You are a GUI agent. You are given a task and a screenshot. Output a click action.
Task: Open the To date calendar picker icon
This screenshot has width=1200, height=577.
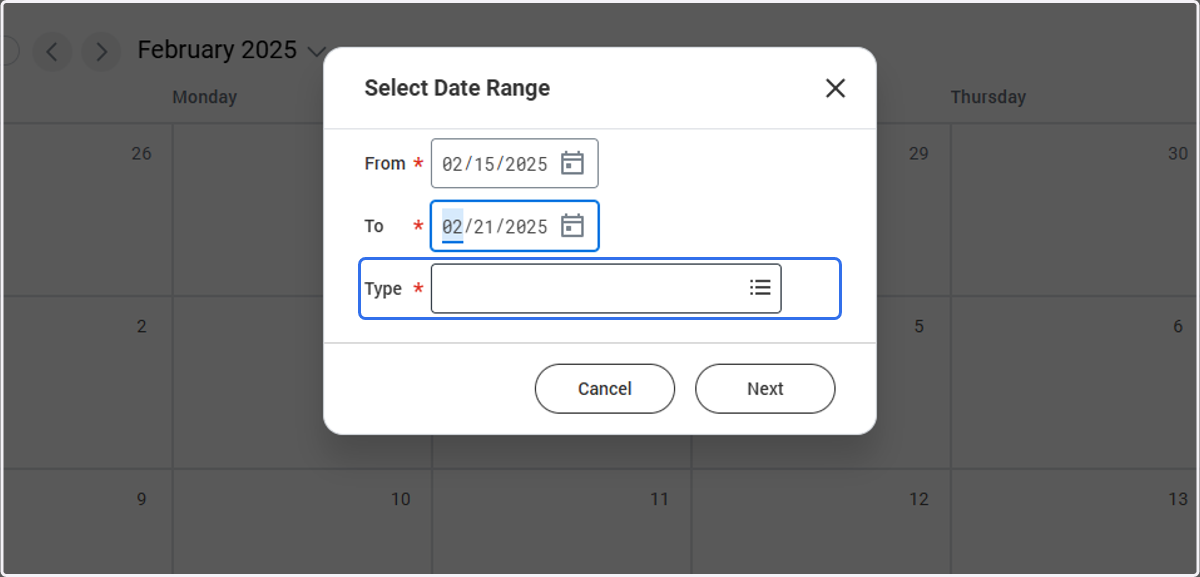click(572, 226)
